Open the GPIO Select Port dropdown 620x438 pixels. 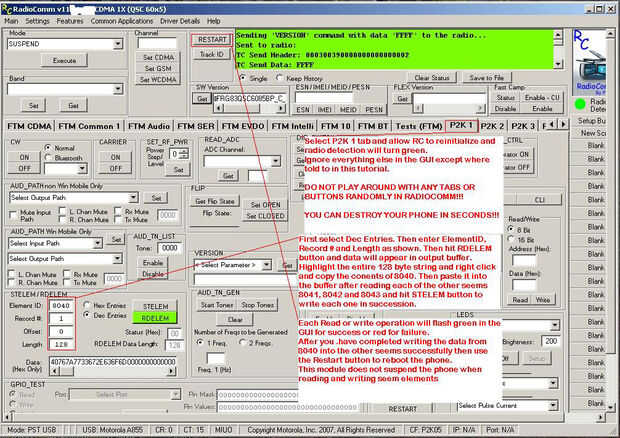[176, 394]
